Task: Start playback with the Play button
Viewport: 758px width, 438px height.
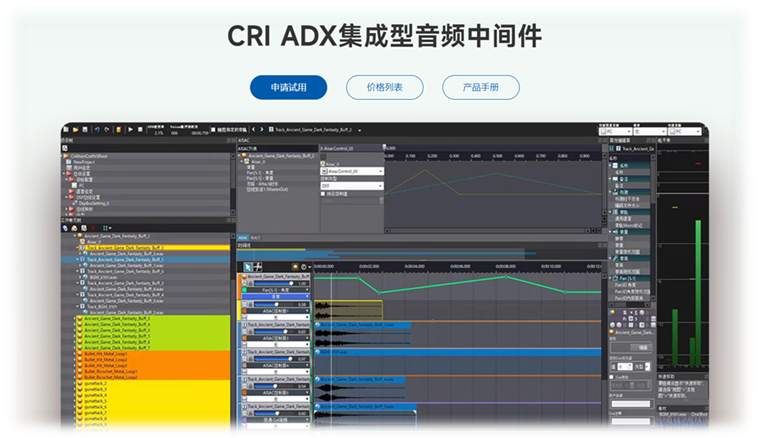Action: [x=131, y=130]
